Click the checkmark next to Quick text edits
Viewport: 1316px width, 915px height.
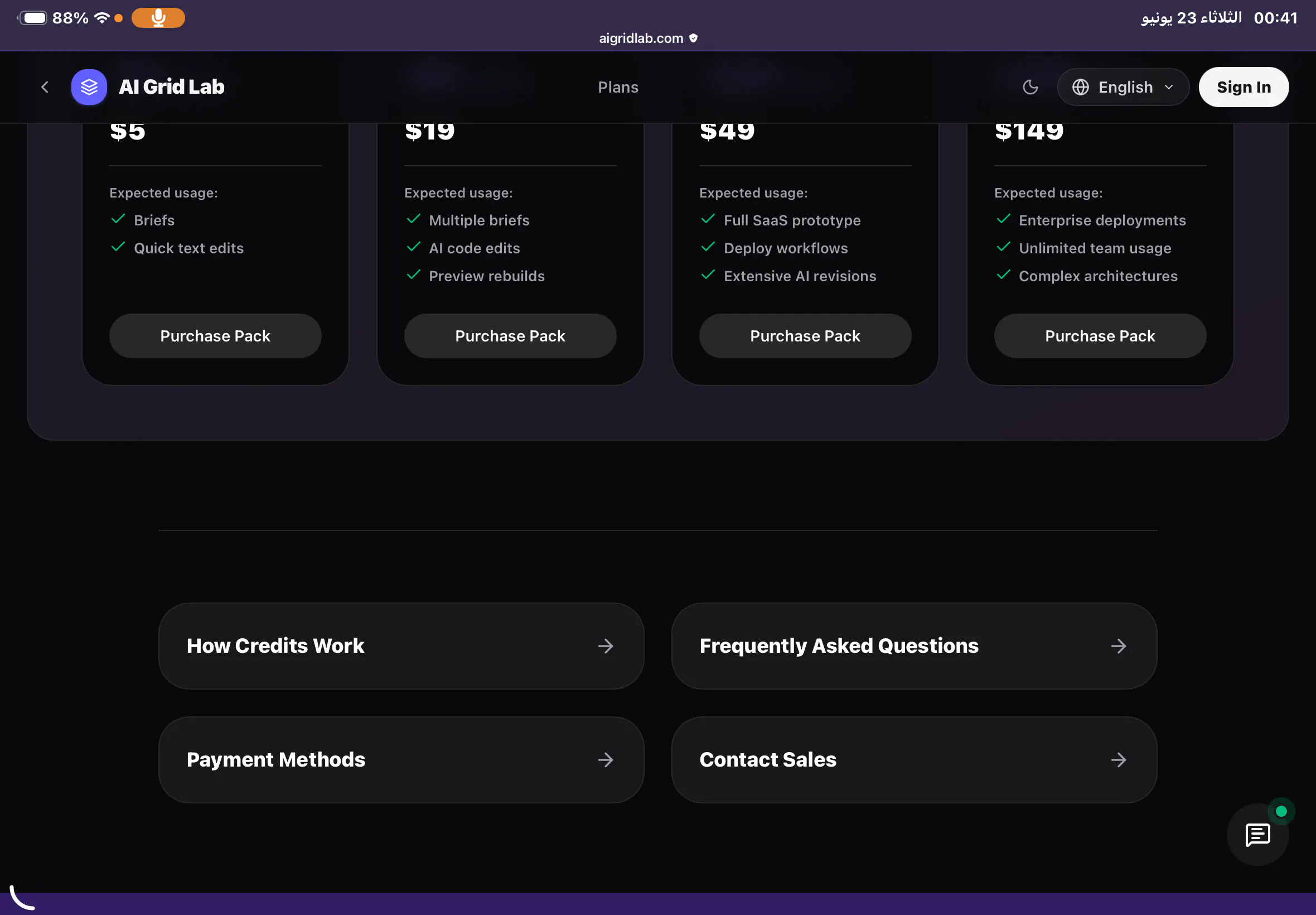119,247
